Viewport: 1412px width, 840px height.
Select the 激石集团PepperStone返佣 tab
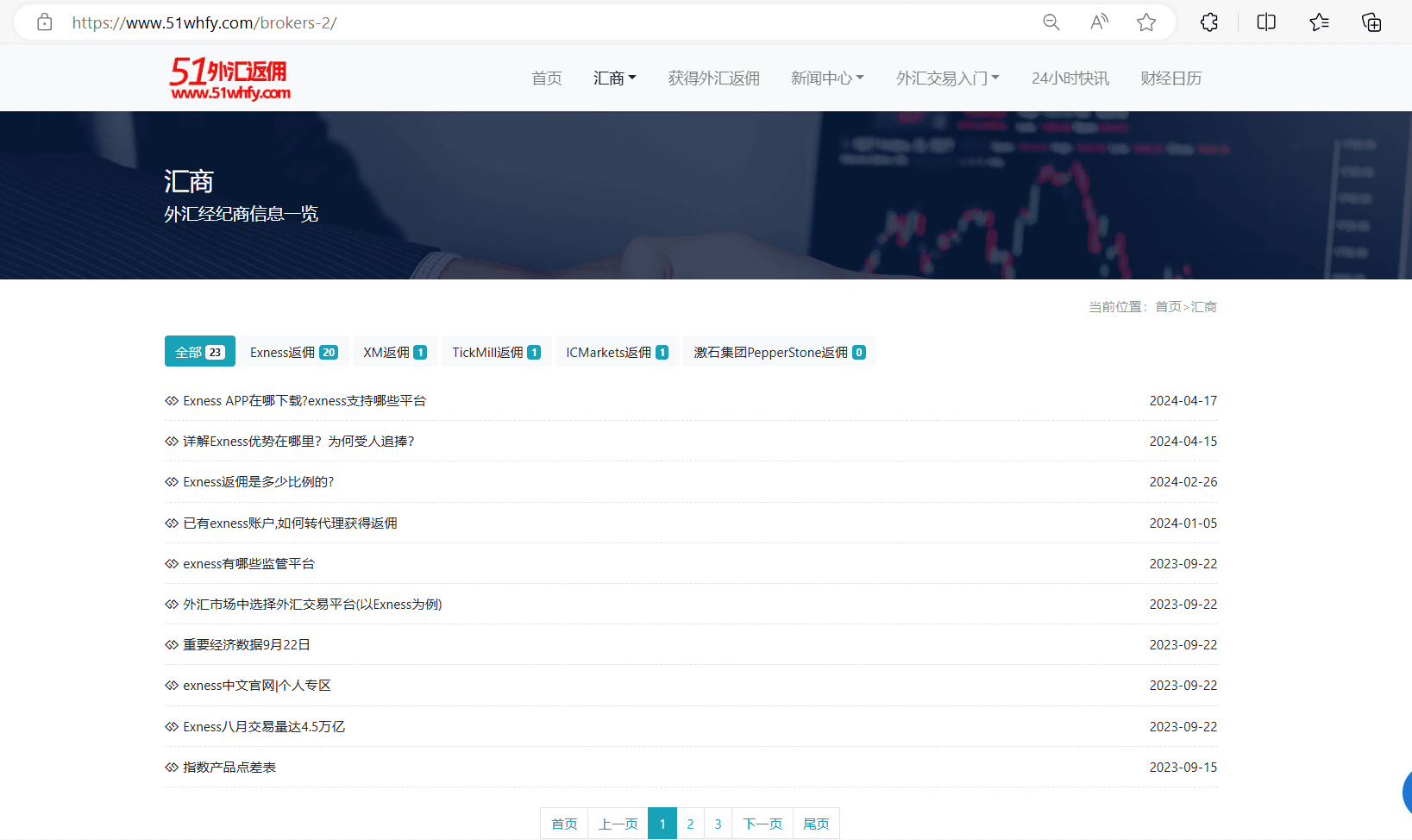click(x=780, y=352)
